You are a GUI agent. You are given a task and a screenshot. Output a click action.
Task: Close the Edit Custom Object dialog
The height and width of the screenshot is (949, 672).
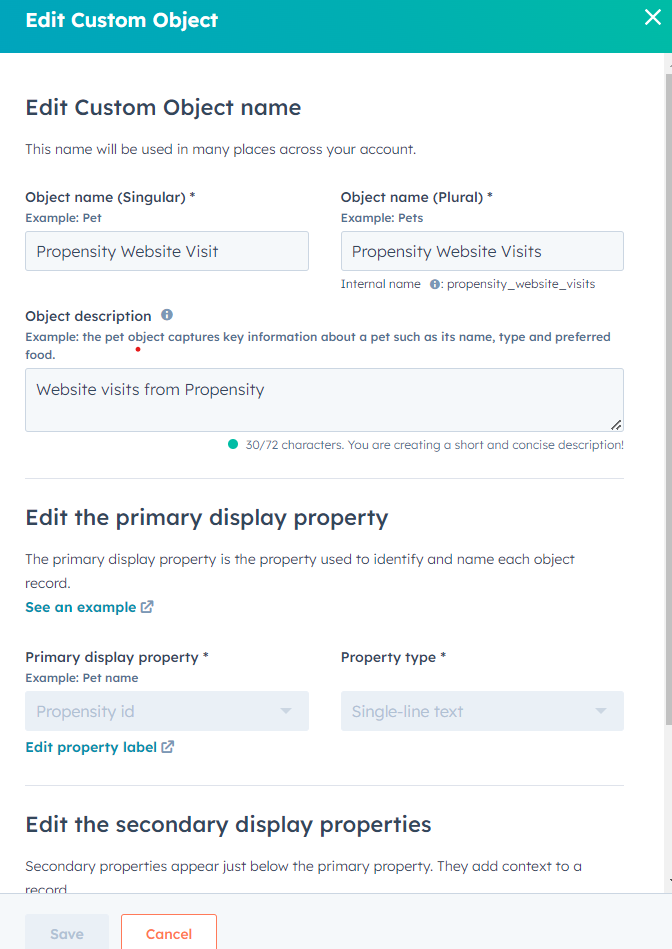tap(653, 17)
